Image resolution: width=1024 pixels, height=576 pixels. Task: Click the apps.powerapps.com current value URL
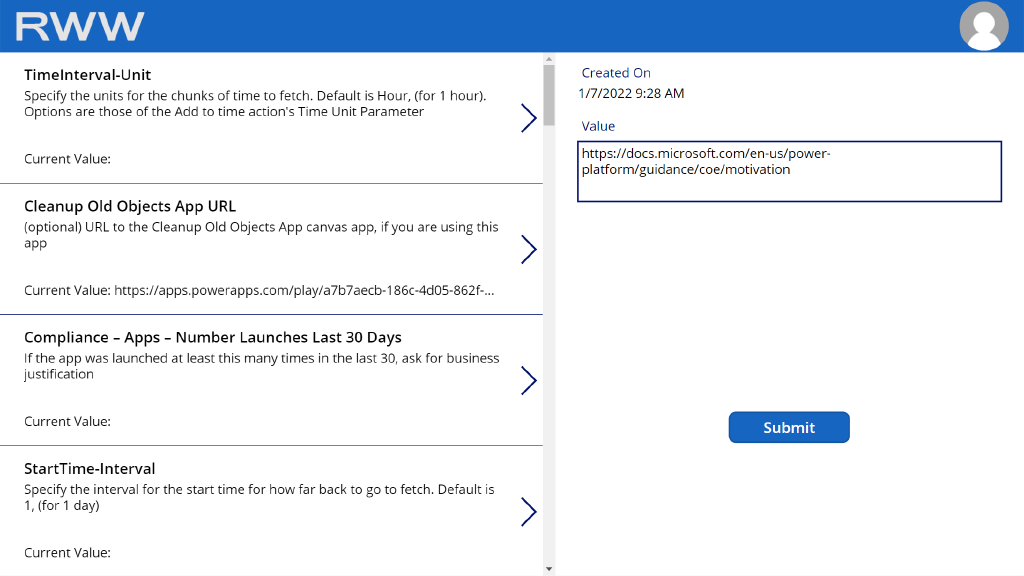click(x=304, y=290)
